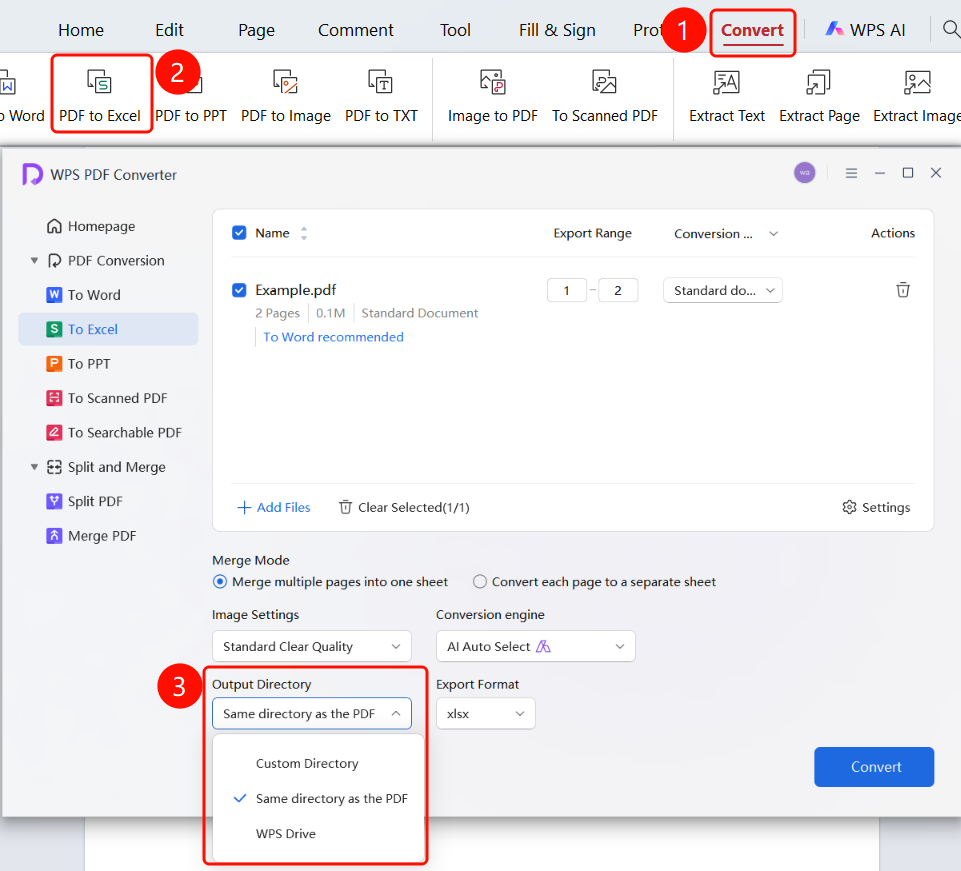Open the Fill & Sign tab
This screenshot has width=961, height=871.
557,30
